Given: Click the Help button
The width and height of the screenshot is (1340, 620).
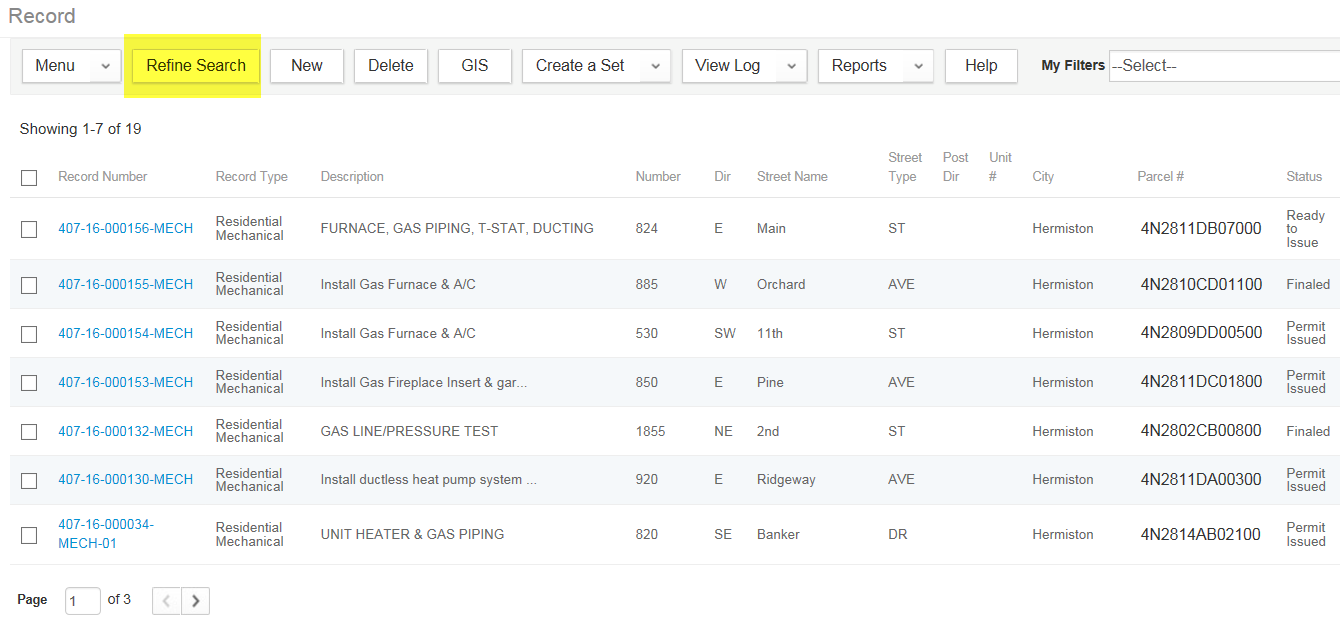Looking at the screenshot, I should pyautogui.click(x=981, y=66).
